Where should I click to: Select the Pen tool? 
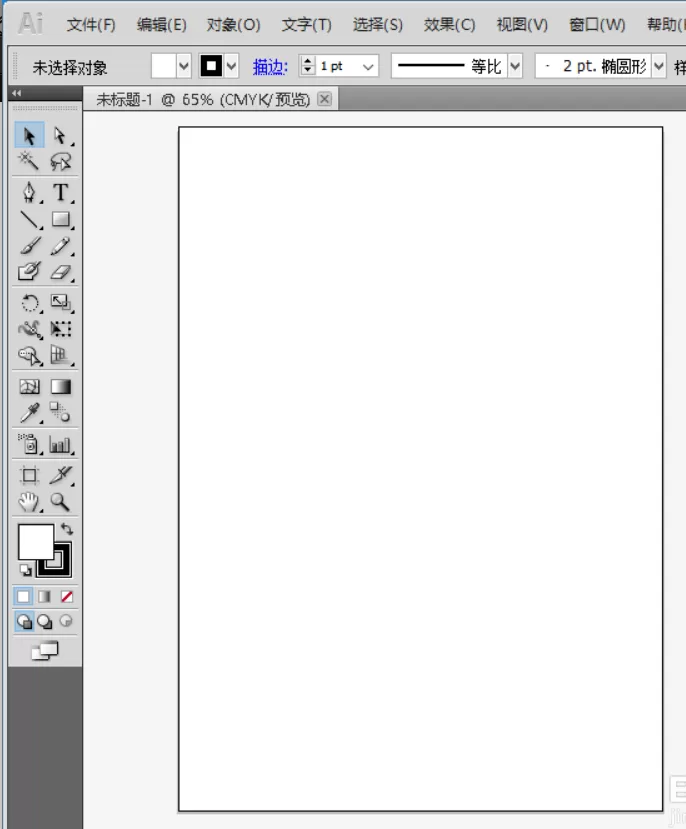coord(29,192)
